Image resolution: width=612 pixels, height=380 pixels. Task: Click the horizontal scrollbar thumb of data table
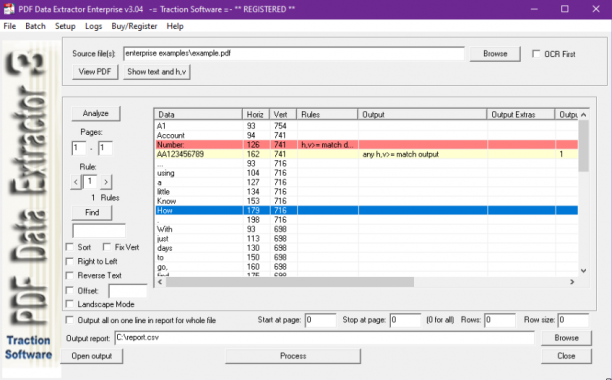tap(290, 282)
